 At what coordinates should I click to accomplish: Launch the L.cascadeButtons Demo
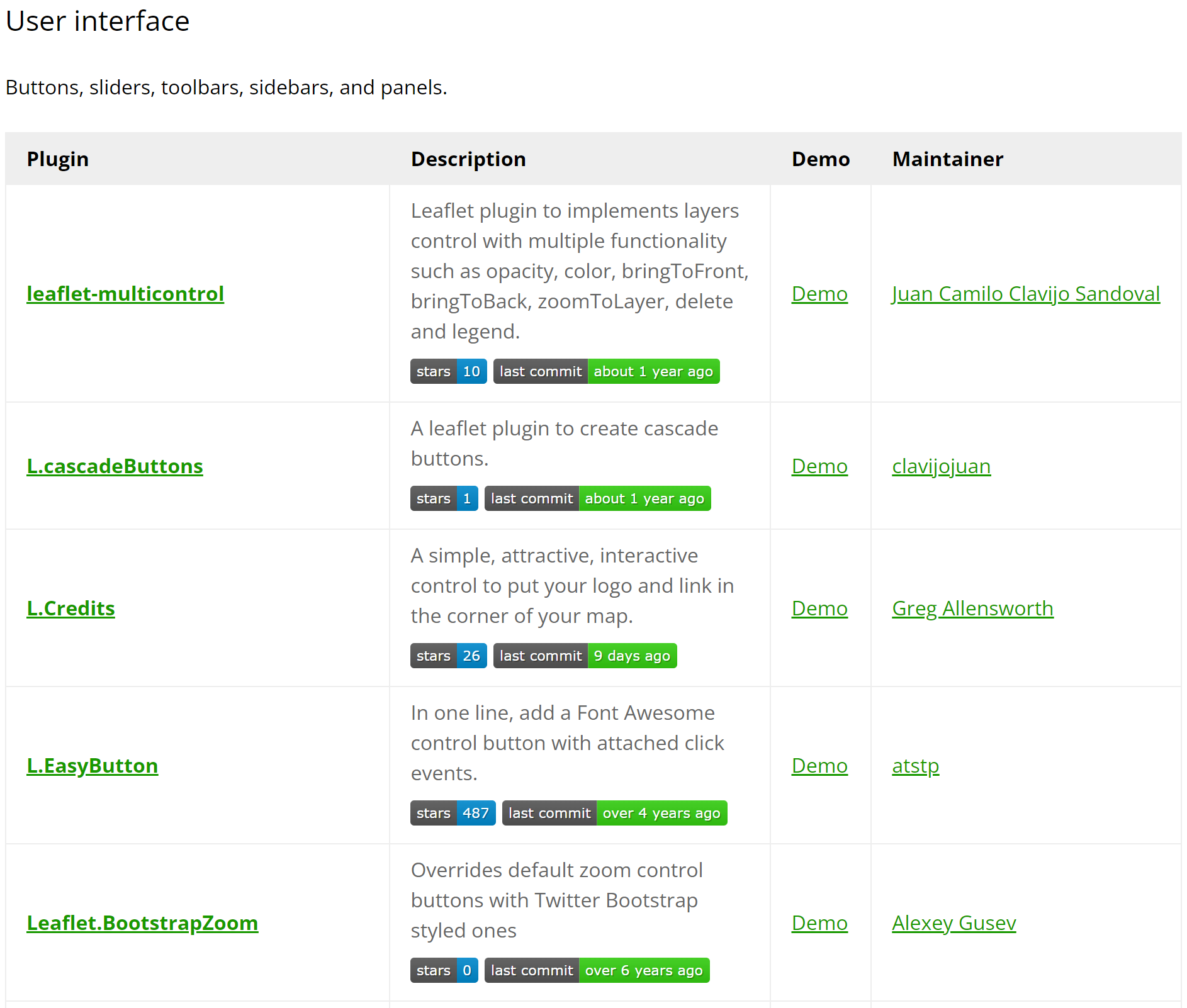pos(819,466)
